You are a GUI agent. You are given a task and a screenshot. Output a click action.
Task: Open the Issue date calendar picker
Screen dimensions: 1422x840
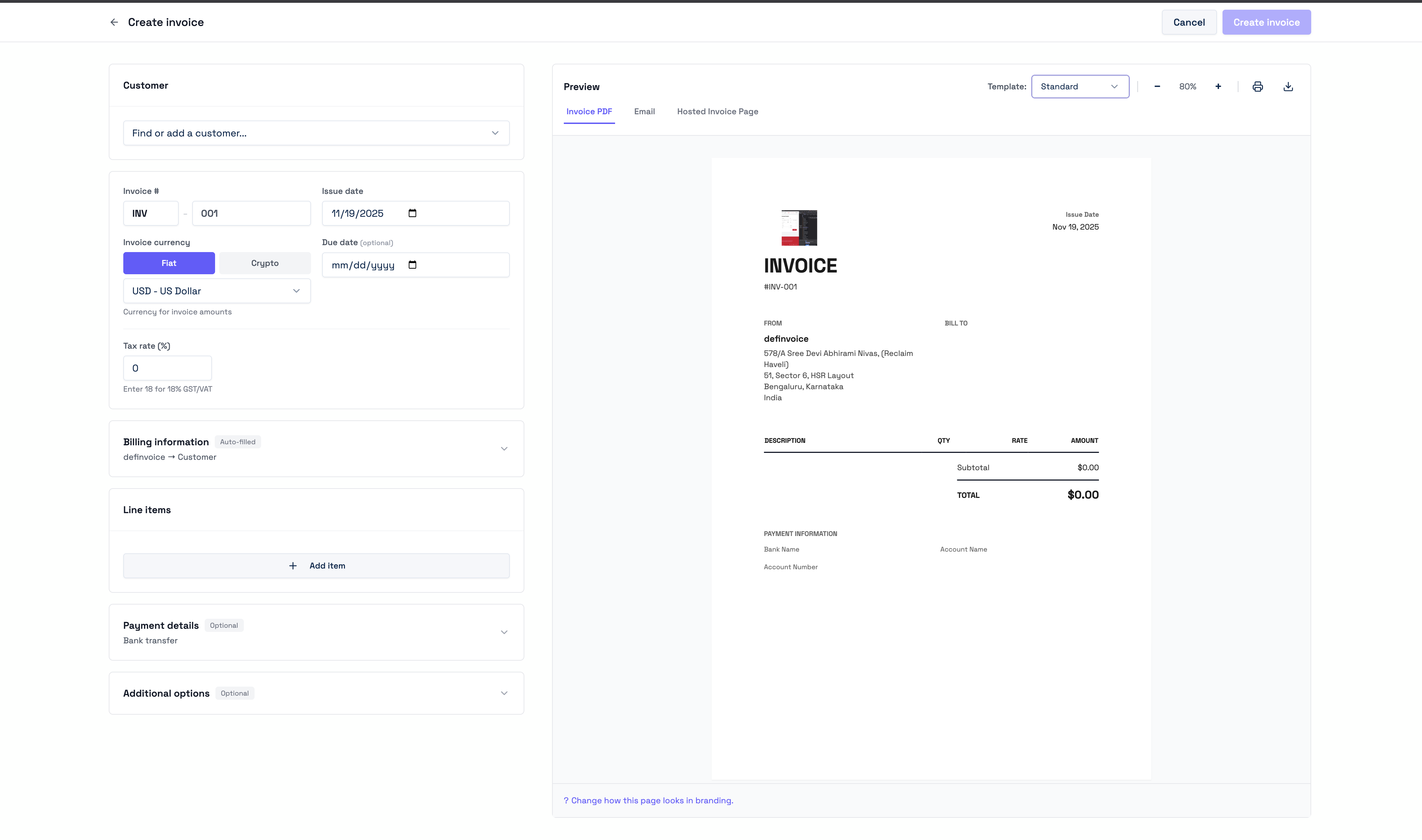click(x=413, y=213)
